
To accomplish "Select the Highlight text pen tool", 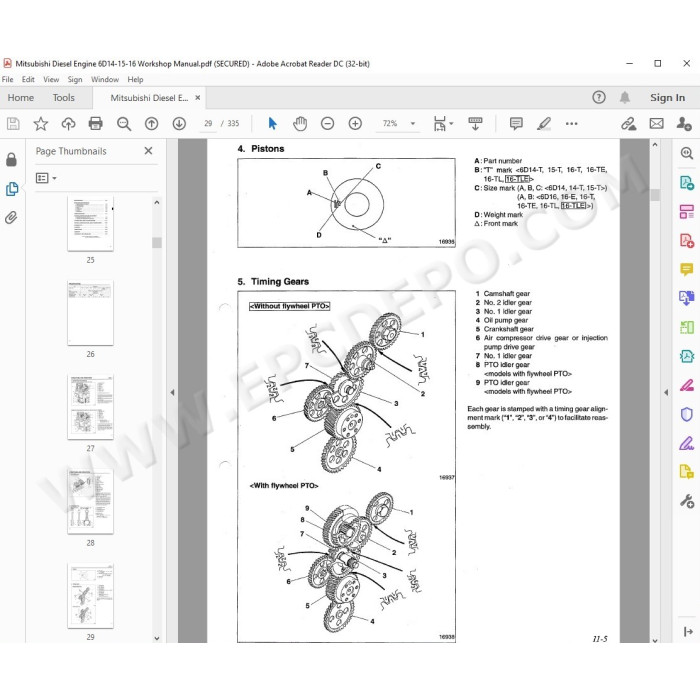I will 544,124.
